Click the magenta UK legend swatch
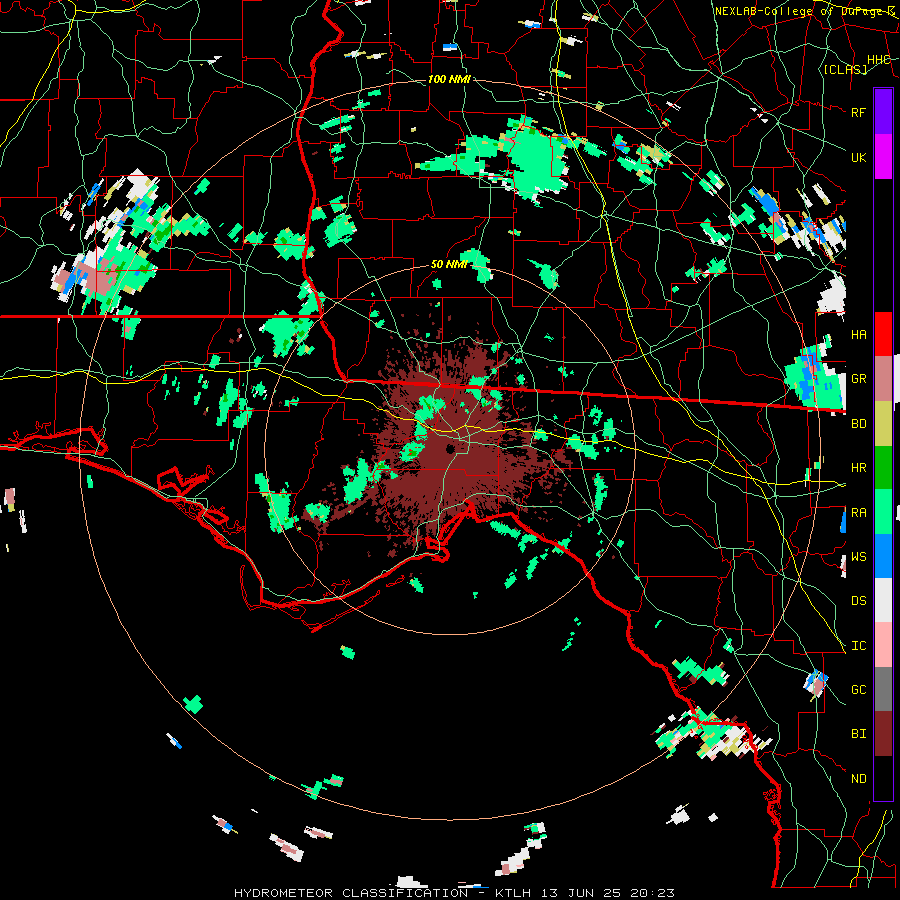 [x=883, y=157]
